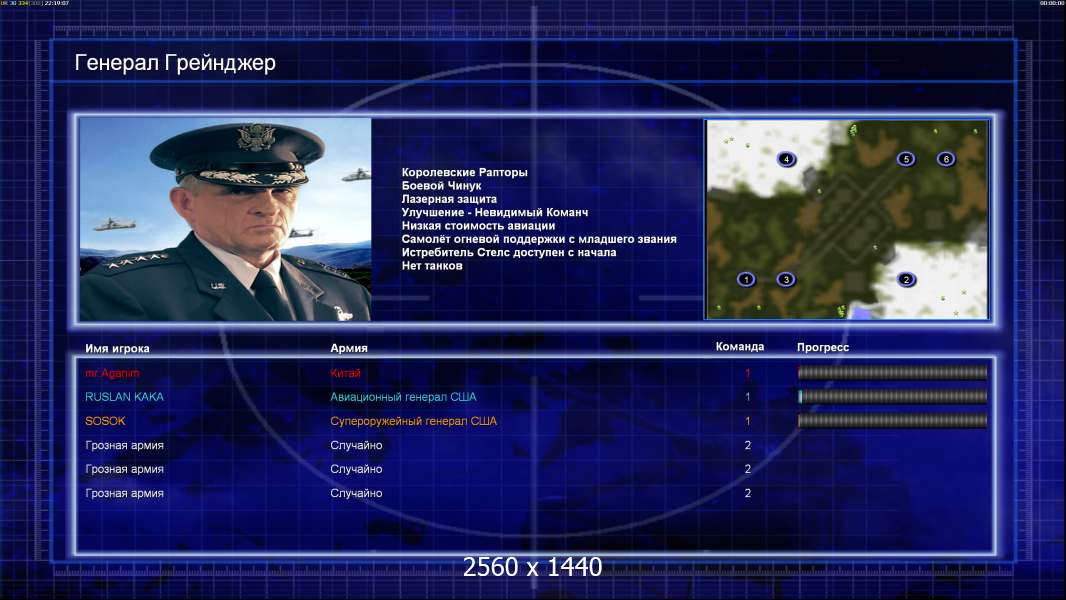This screenshot has width=1066, height=600.
Task: Click player name 'SOSOK'
Action: tap(105, 421)
